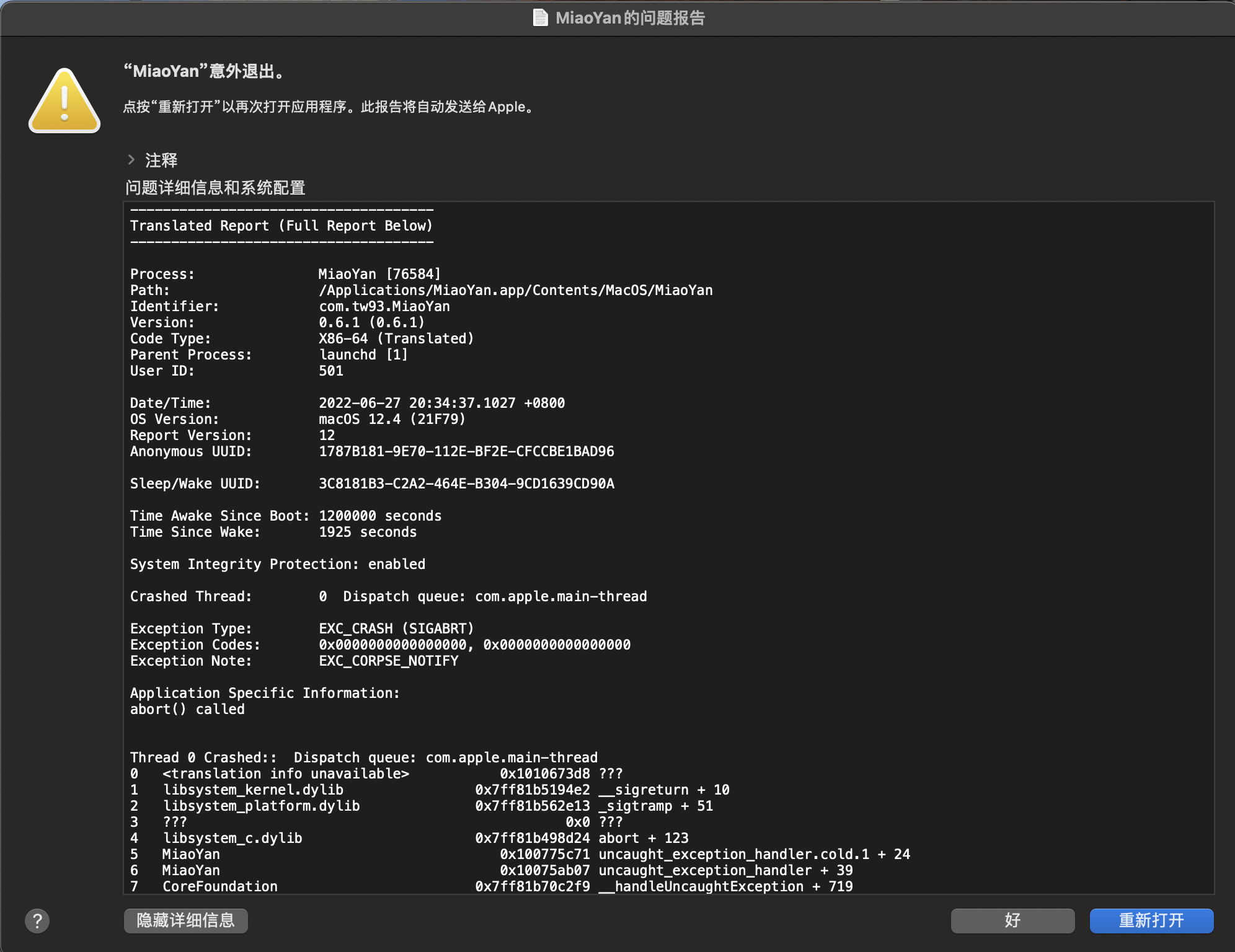Click the uncaught_exception_handler.cold.1 frame
This screenshot has height=952, width=1235.
[520, 854]
